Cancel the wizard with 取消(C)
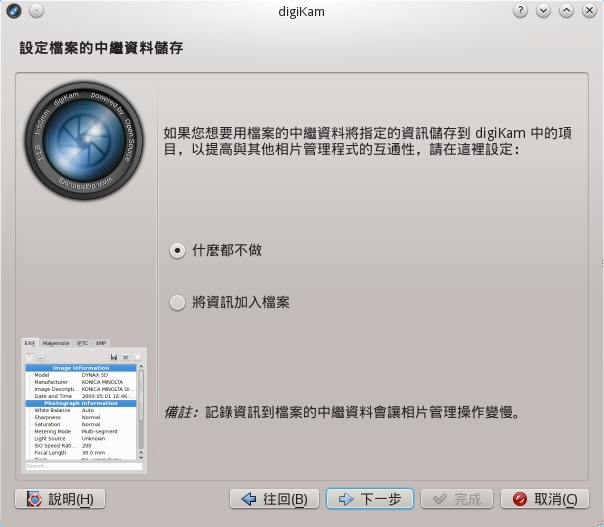The height and width of the screenshot is (527, 604). (545, 499)
